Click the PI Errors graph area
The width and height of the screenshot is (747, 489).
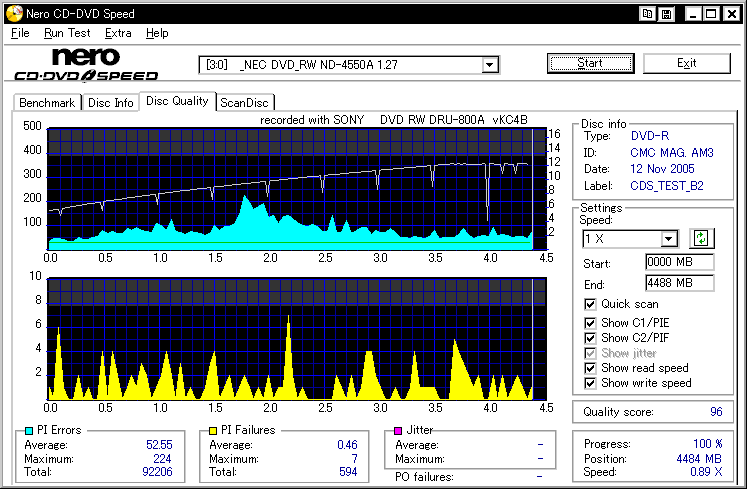pyautogui.click(x=297, y=189)
